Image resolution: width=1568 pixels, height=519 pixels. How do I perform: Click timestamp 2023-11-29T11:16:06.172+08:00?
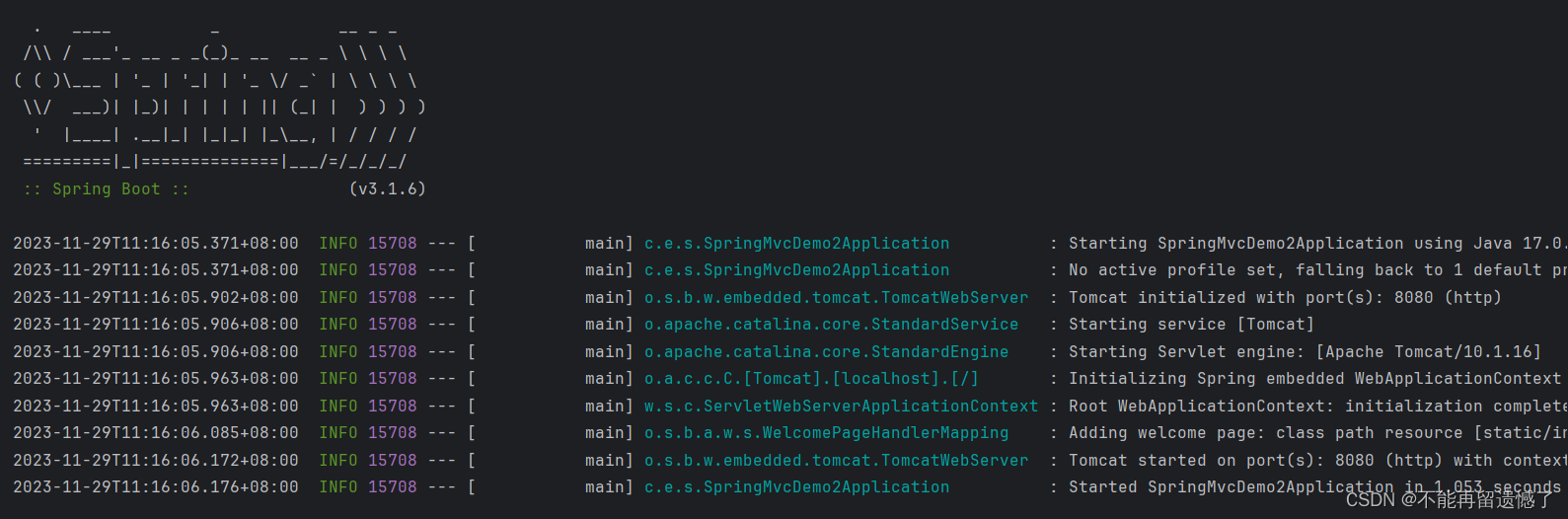pos(156,461)
